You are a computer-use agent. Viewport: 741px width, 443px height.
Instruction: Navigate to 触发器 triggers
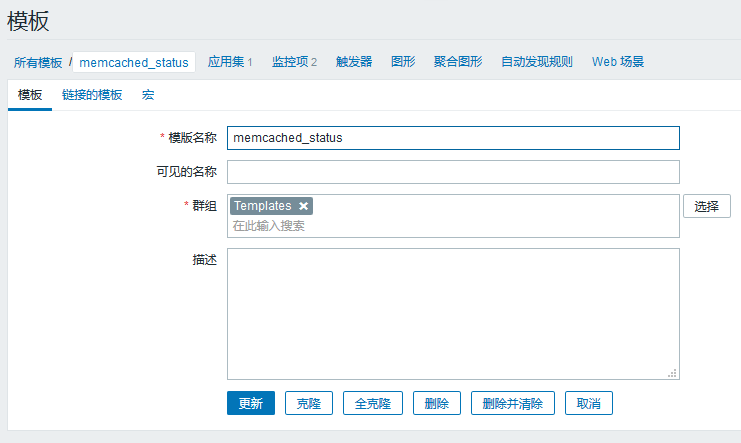(354, 62)
